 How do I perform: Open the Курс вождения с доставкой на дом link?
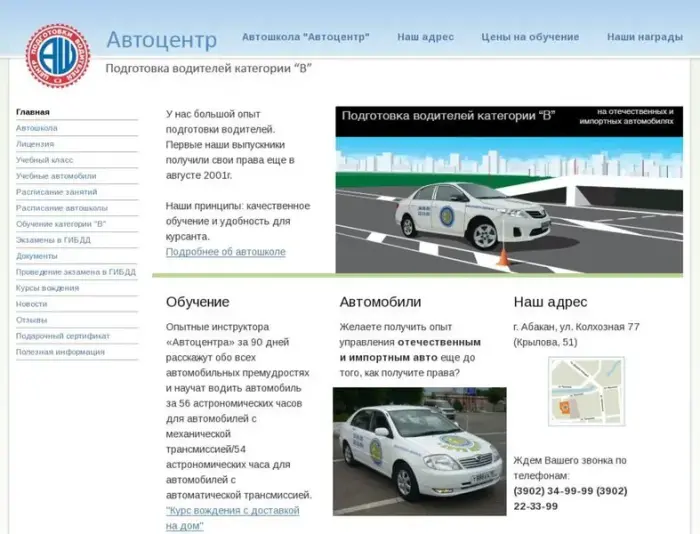(232, 517)
